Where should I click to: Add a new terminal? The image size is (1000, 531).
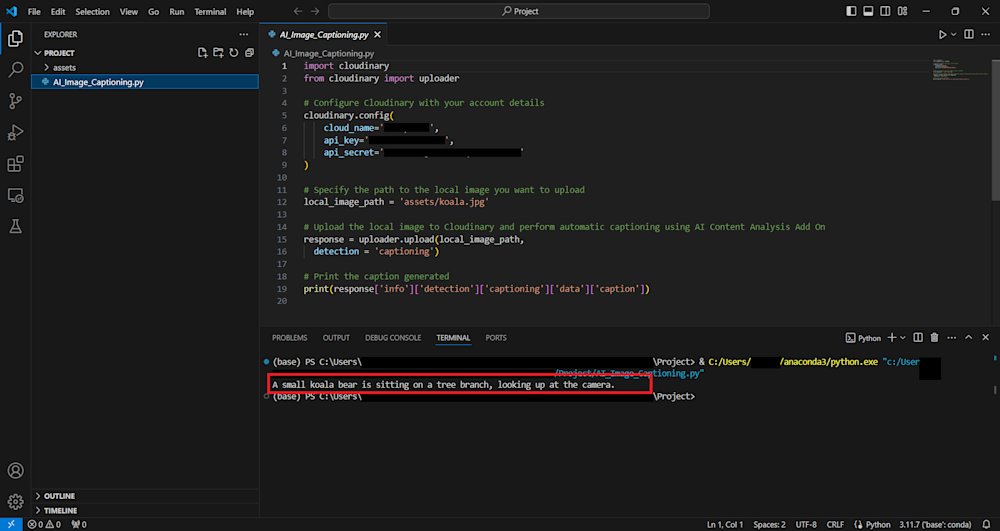click(x=892, y=338)
